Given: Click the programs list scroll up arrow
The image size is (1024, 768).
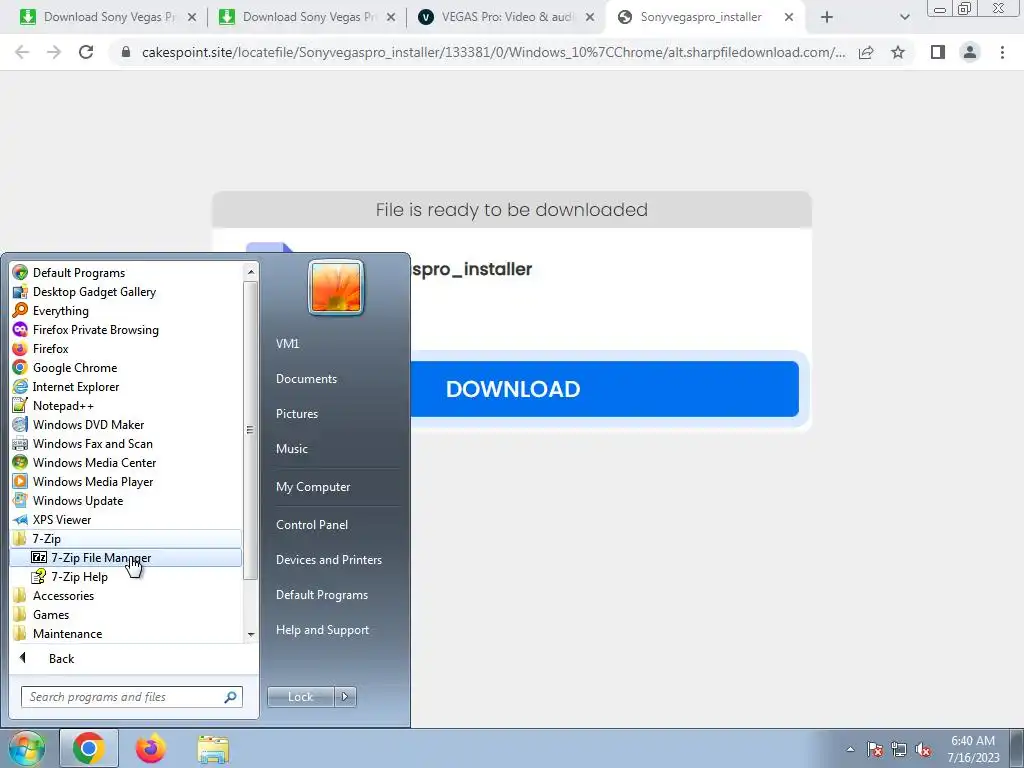Looking at the screenshot, I should (251, 272).
